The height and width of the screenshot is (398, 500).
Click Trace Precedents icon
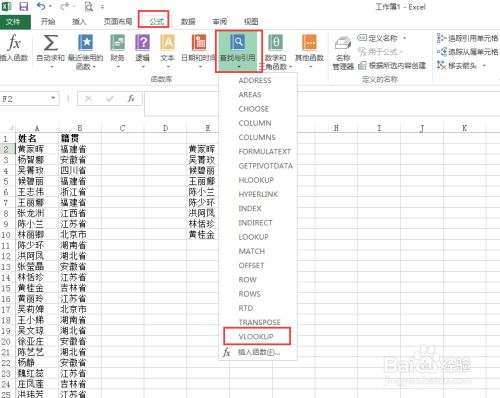point(441,38)
